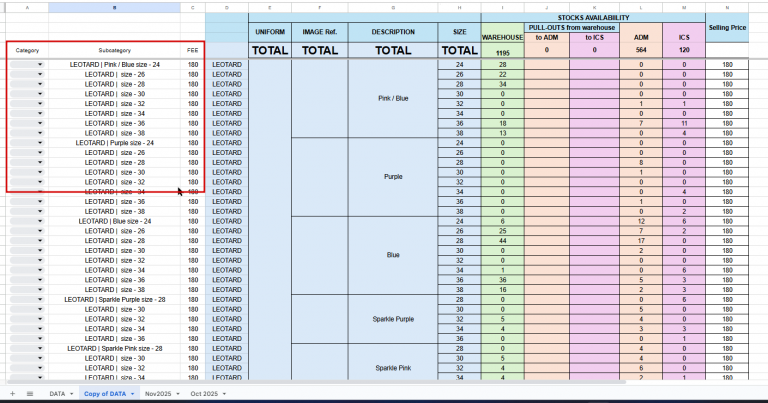
Task: Click cell LEOTARD | Sparkle Pink size - 28
Action: (x=115, y=349)
